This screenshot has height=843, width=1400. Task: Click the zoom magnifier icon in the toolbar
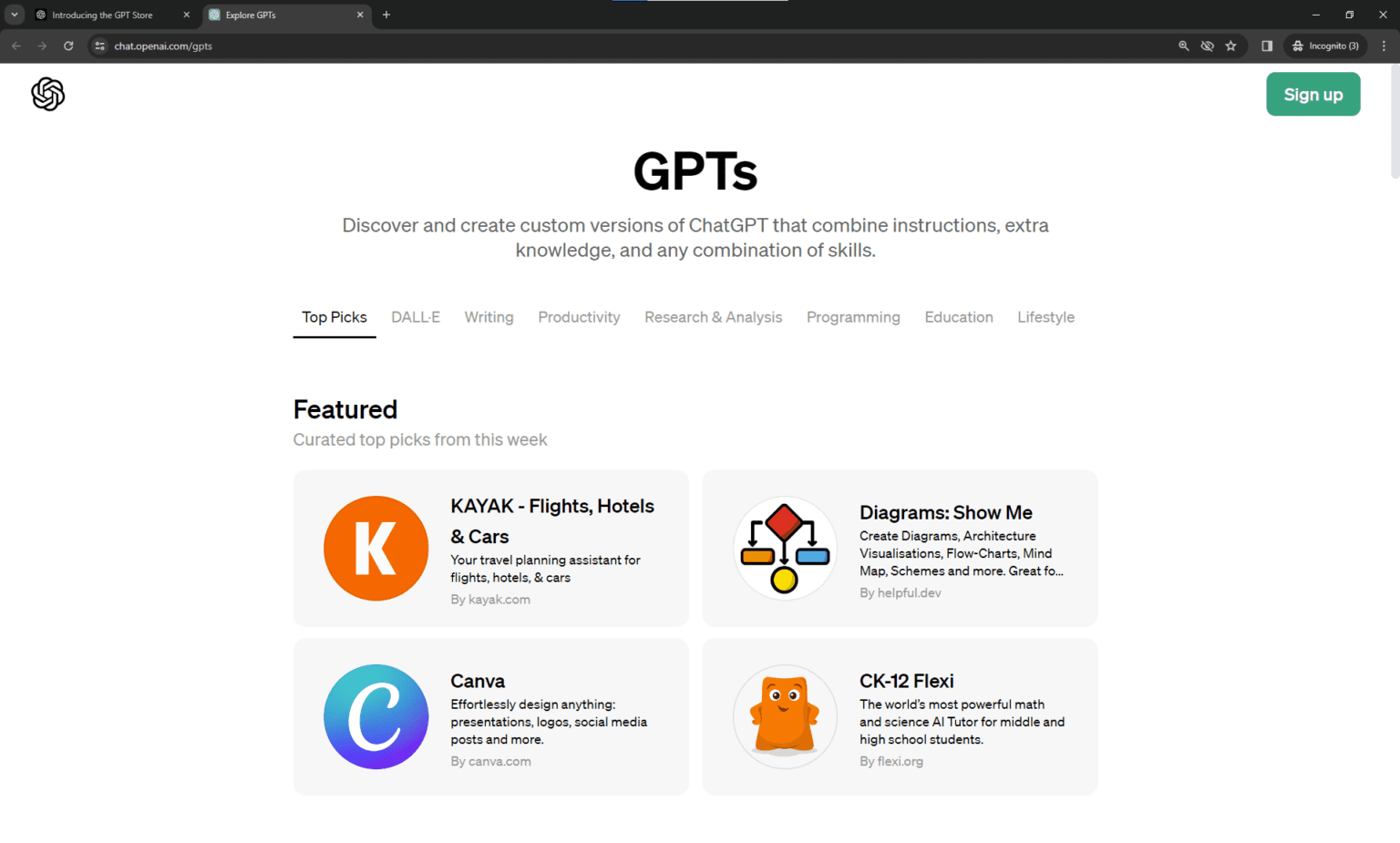tap(1183, 46)
